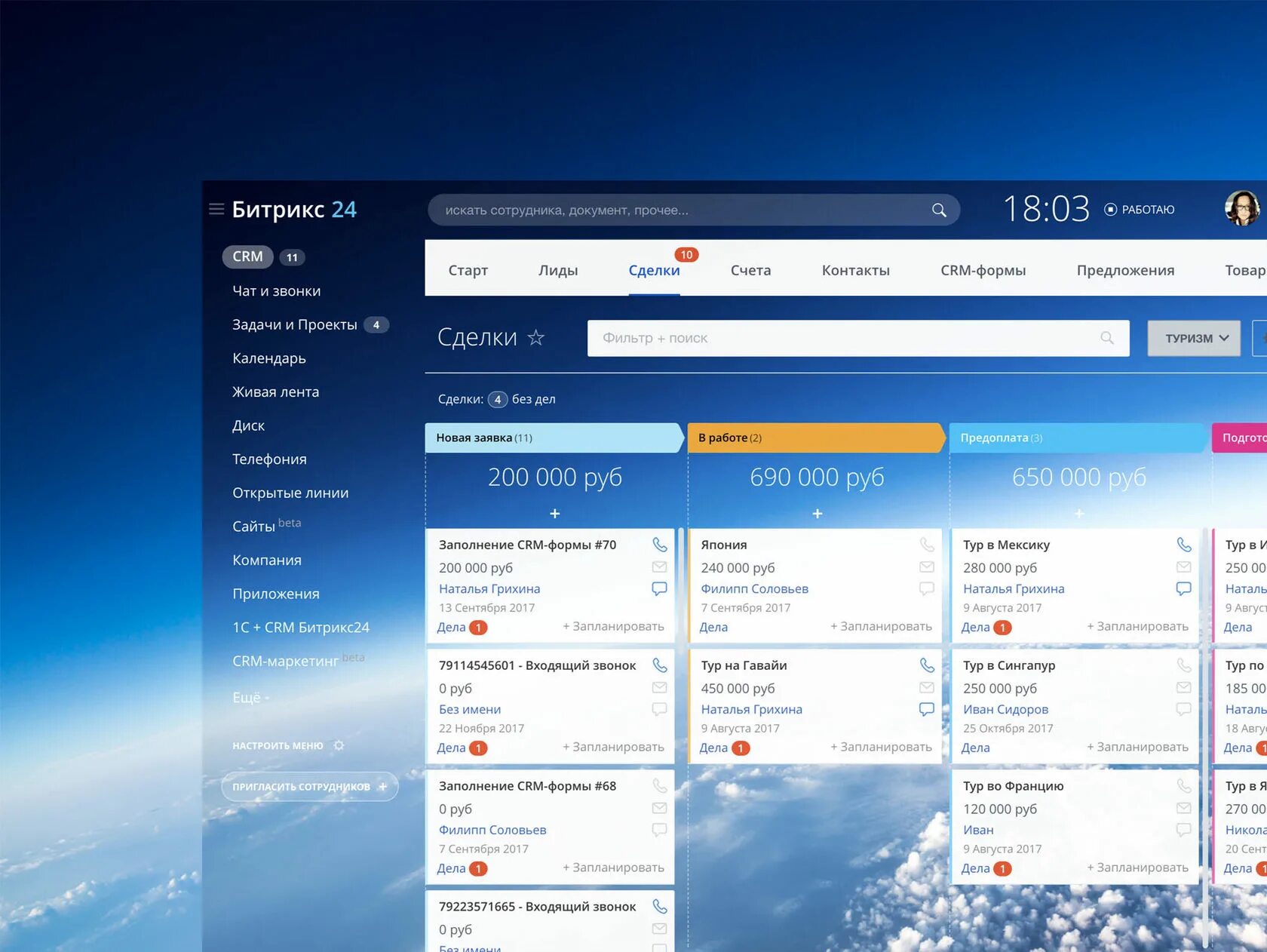Open user profile avatar photo

(x=1242, y=208)
